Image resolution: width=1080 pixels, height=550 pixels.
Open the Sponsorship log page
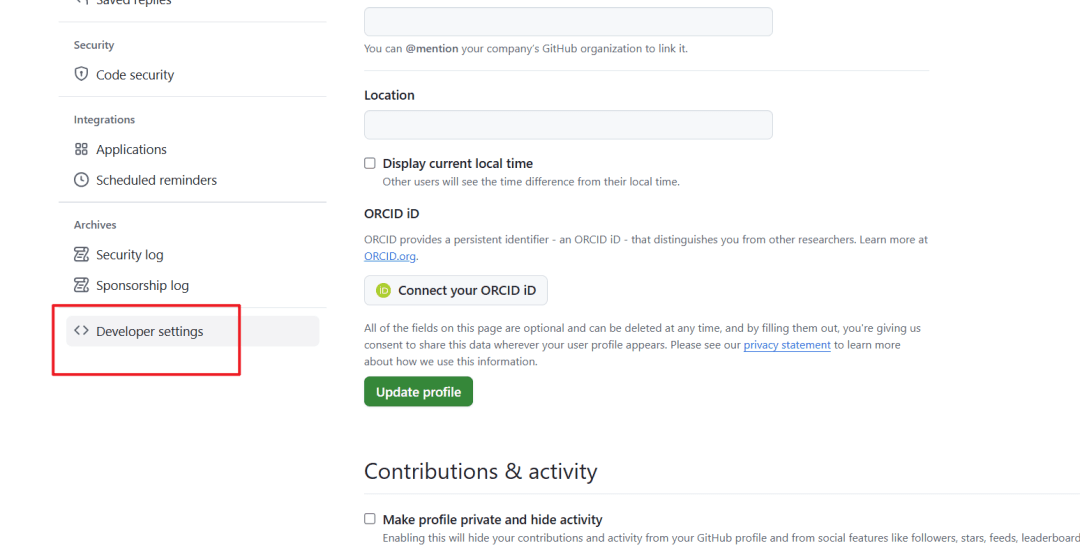(x=142, y=285)
